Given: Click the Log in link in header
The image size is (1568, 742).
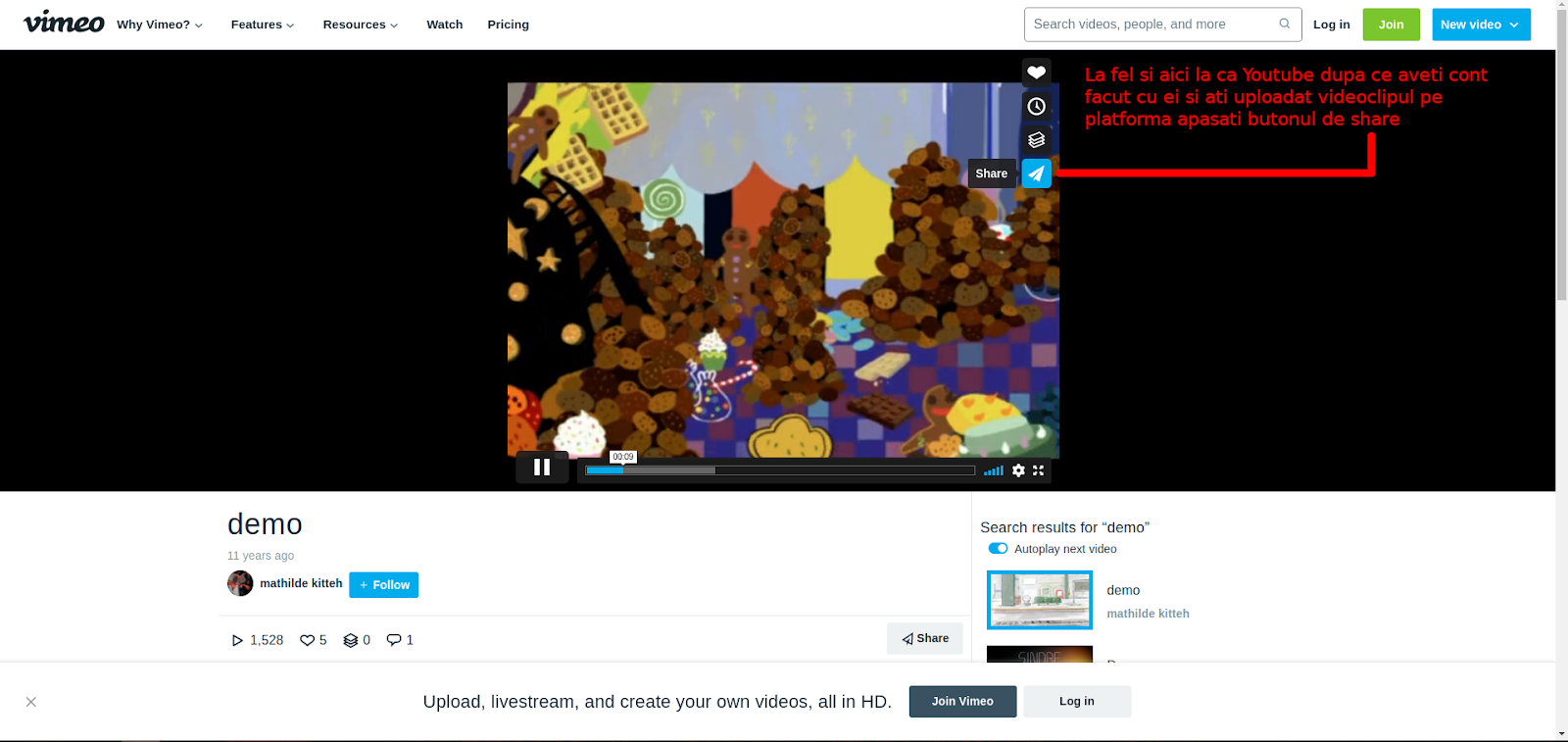Looking at the screenshot, I should click(x=1332, y=25).
